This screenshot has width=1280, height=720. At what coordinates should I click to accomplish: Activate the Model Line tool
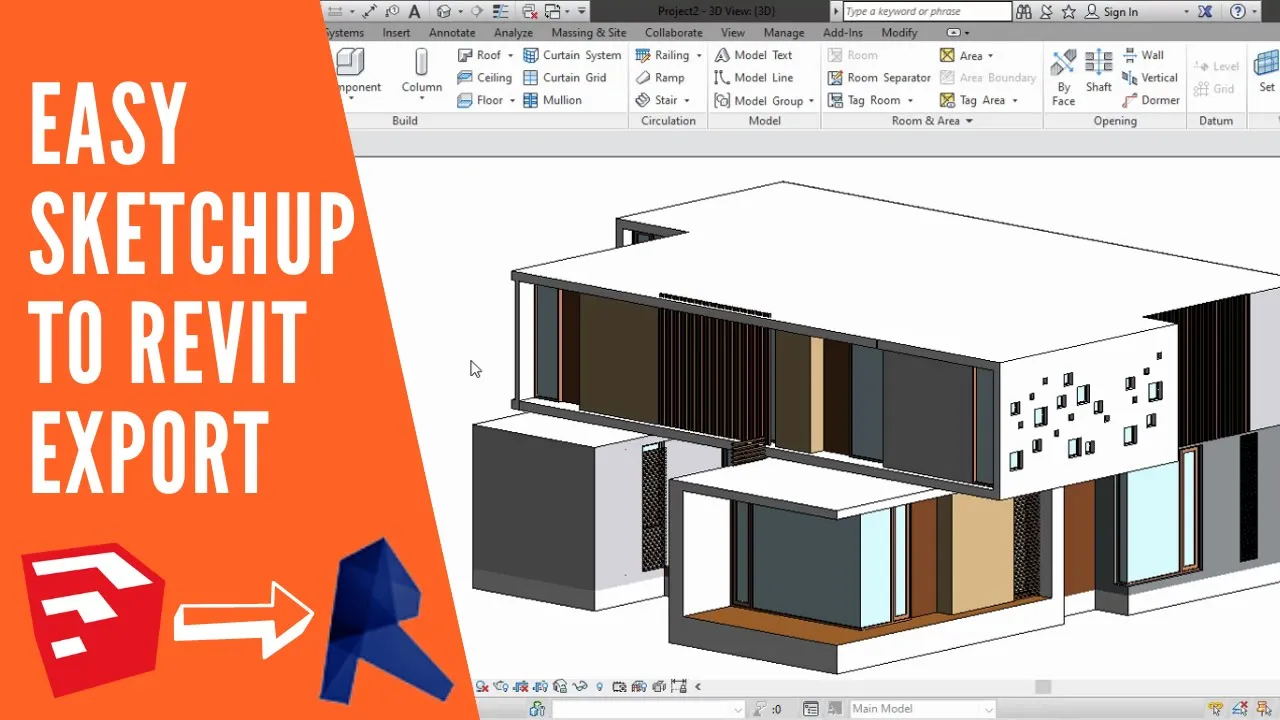753,77
